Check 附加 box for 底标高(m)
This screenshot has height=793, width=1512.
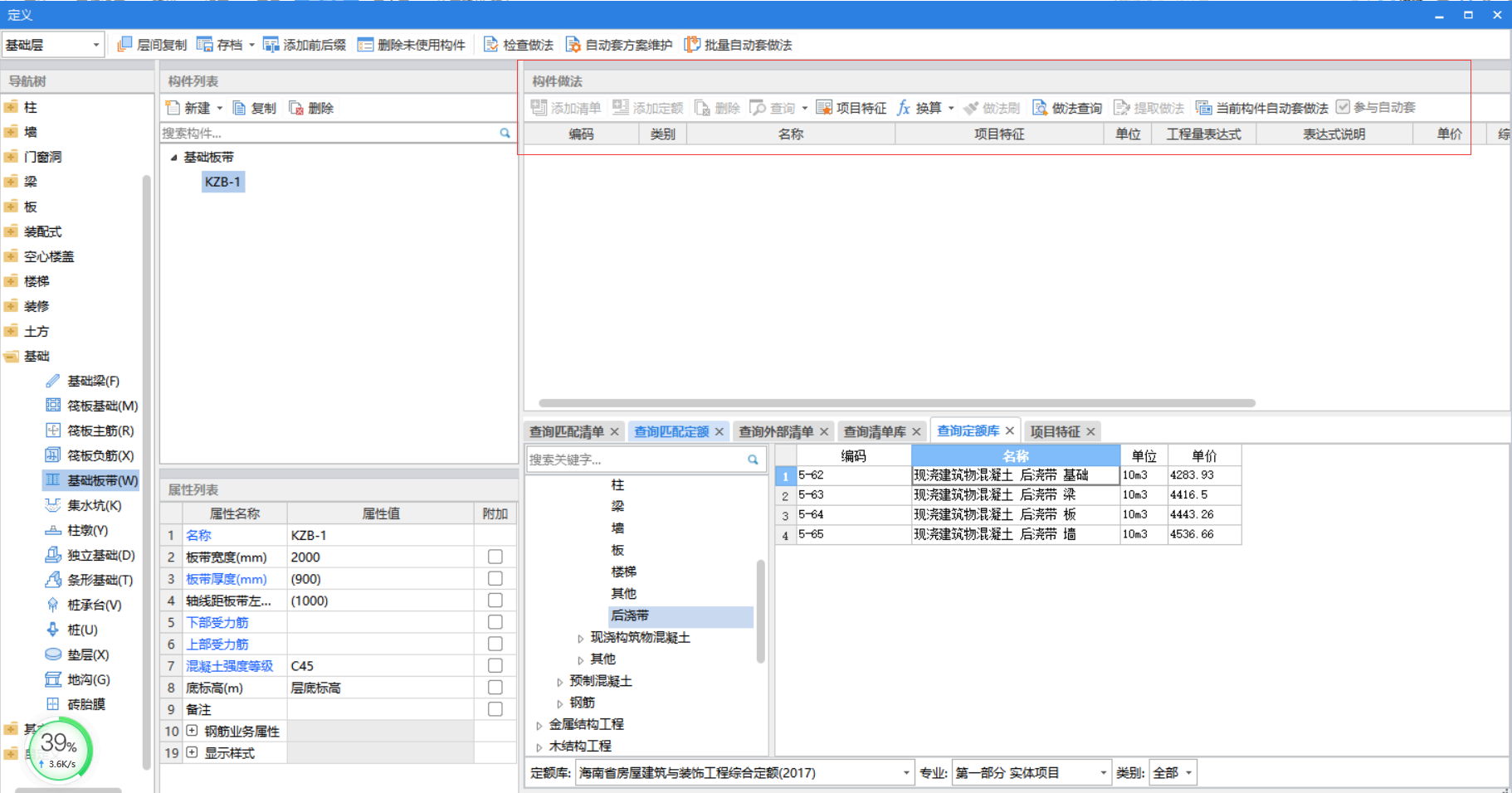pos(495,688)
